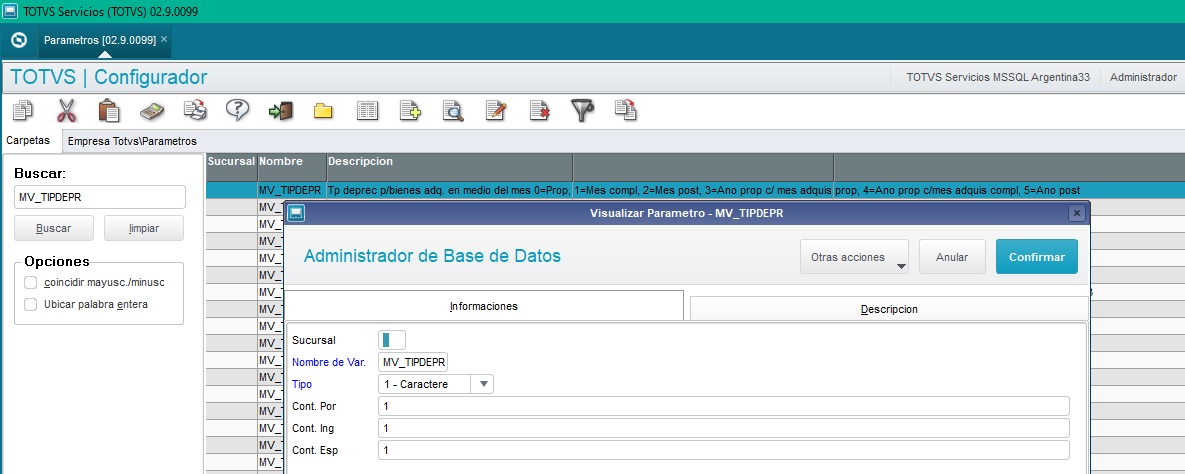The width and height of the screenshot is (1185, 474).
Task: Close the Visualizar Parametro dialog
Action: coord(1077,214)
